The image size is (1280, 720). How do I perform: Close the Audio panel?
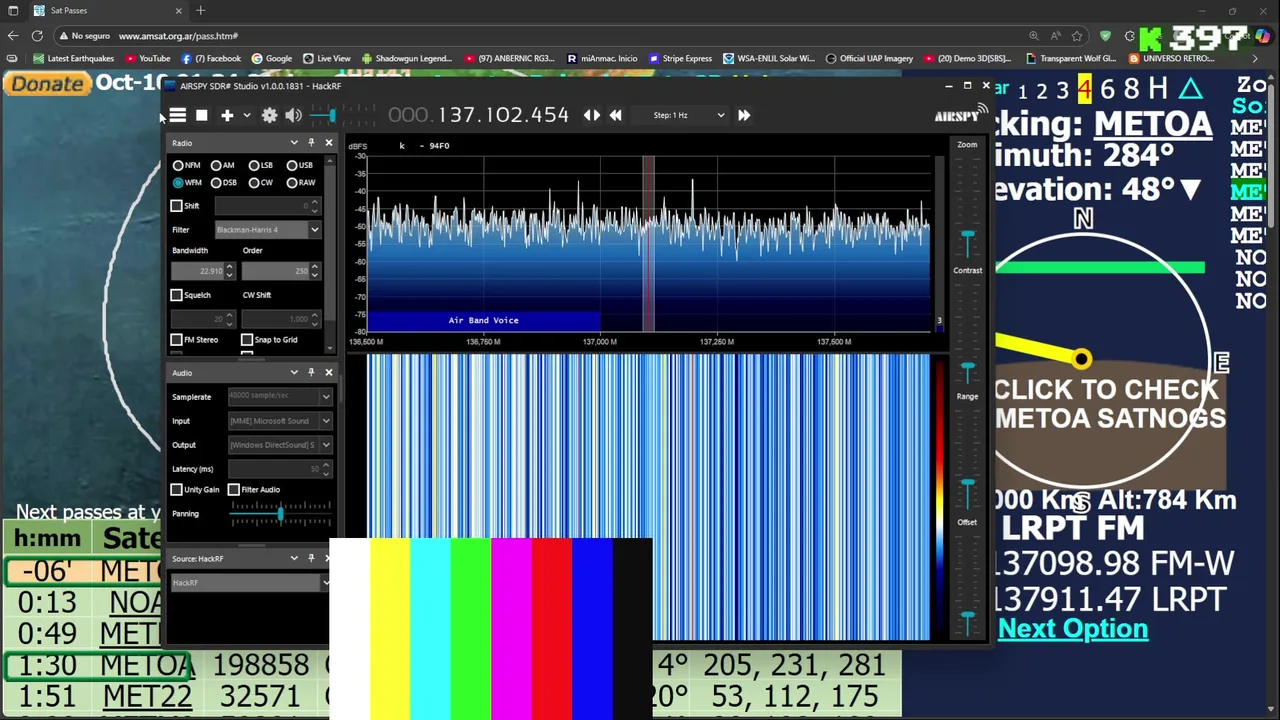[x=328, y=373]
